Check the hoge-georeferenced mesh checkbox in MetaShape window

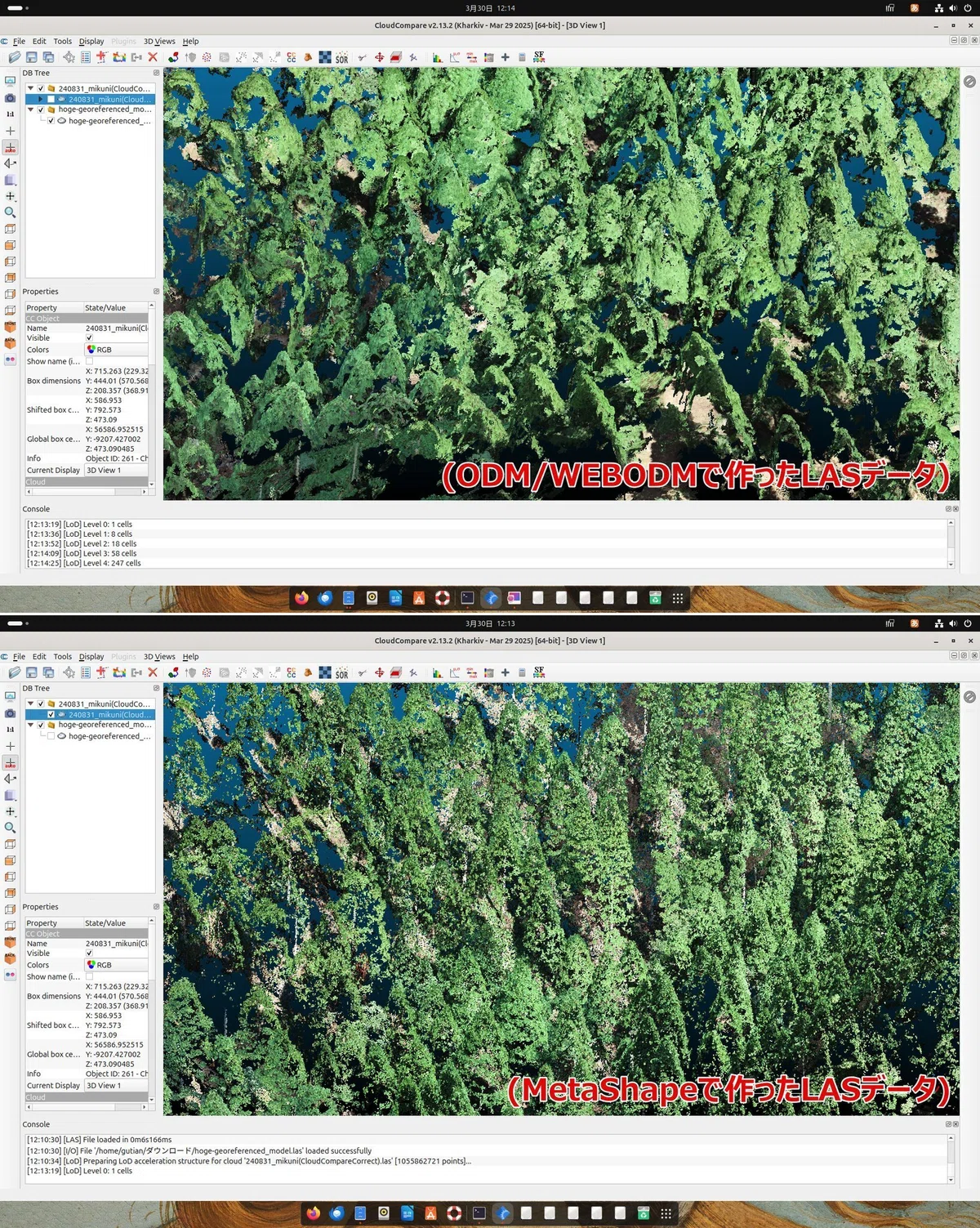(x=51, y=736)
